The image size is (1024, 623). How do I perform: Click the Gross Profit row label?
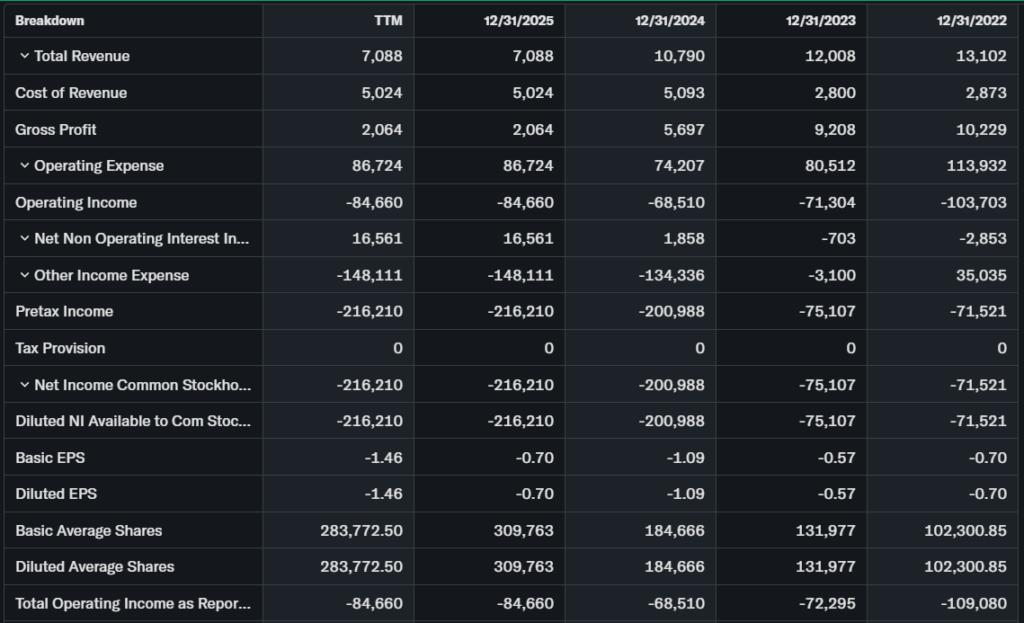[56, 130]
